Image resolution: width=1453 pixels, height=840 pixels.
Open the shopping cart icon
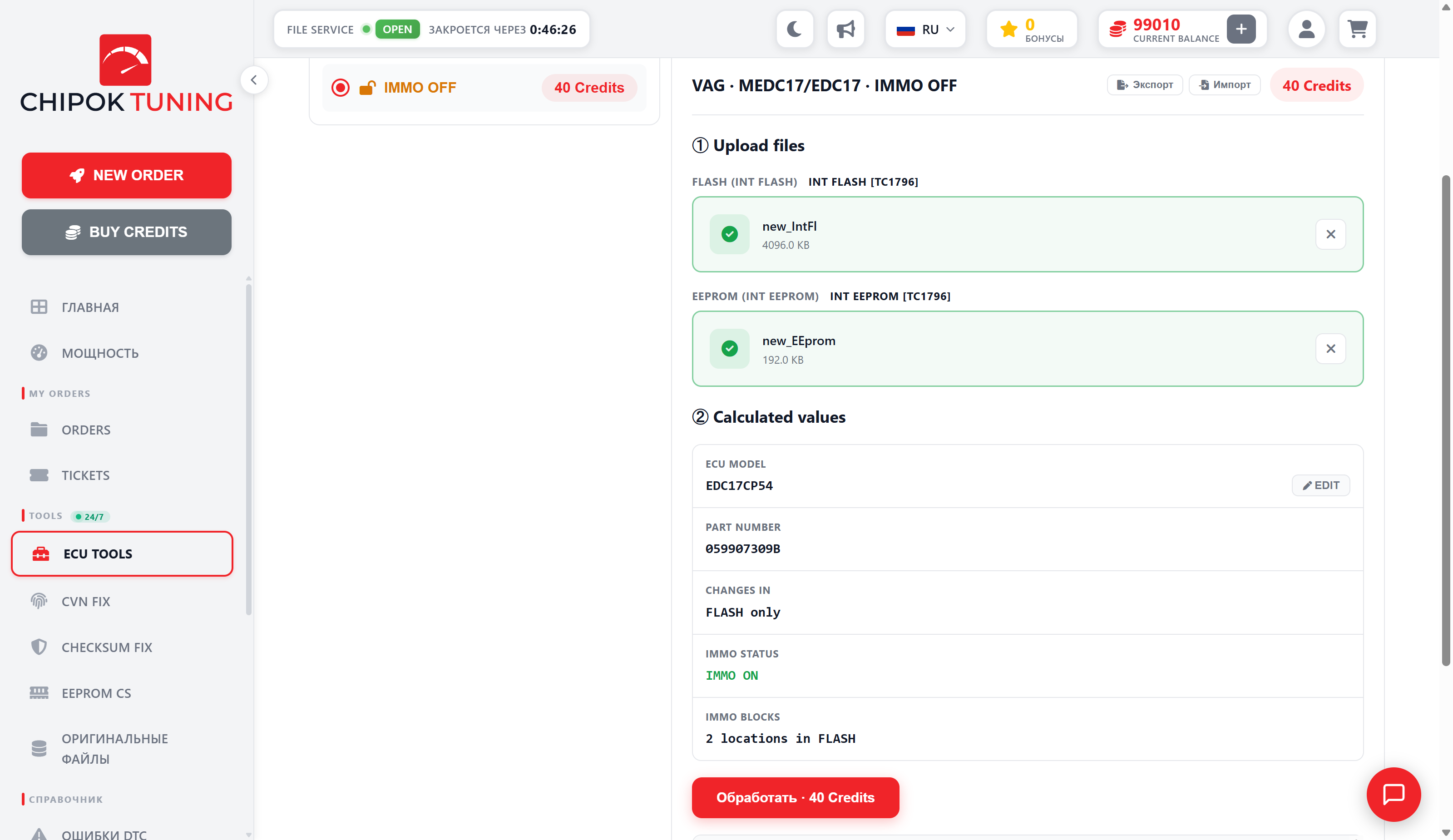tap(1357, 29)
